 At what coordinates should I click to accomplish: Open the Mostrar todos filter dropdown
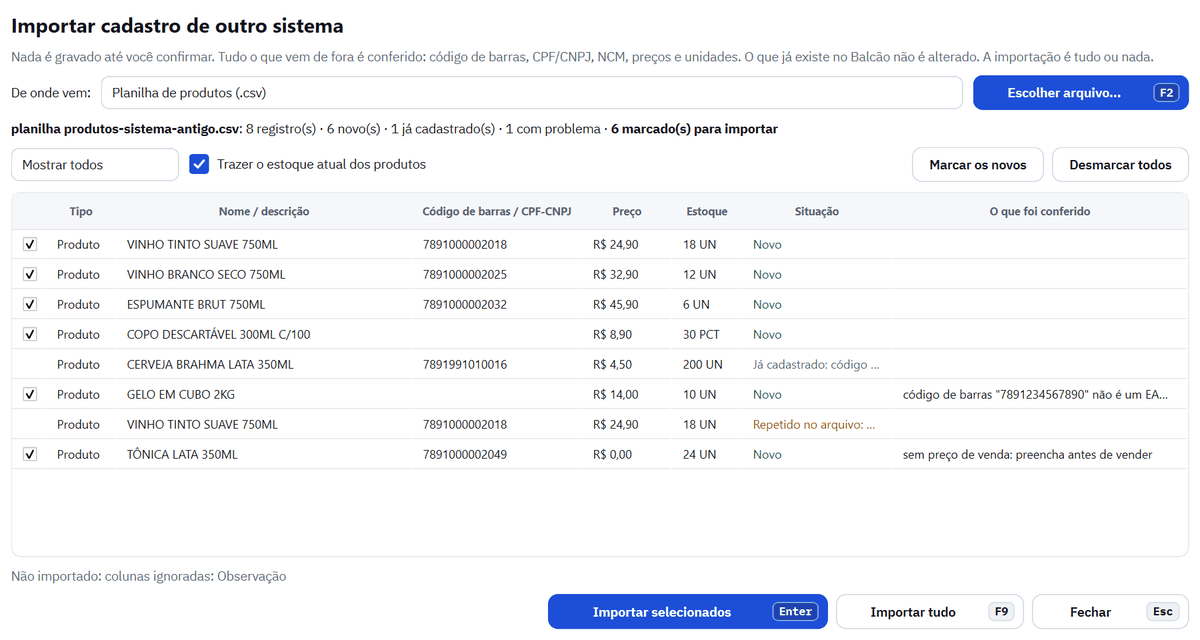[x=95, y=164]
